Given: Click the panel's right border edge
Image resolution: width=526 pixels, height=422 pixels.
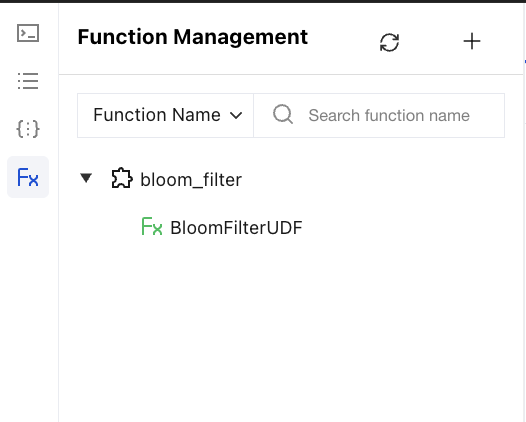Looking at the screenshot, I should point(523,213).
